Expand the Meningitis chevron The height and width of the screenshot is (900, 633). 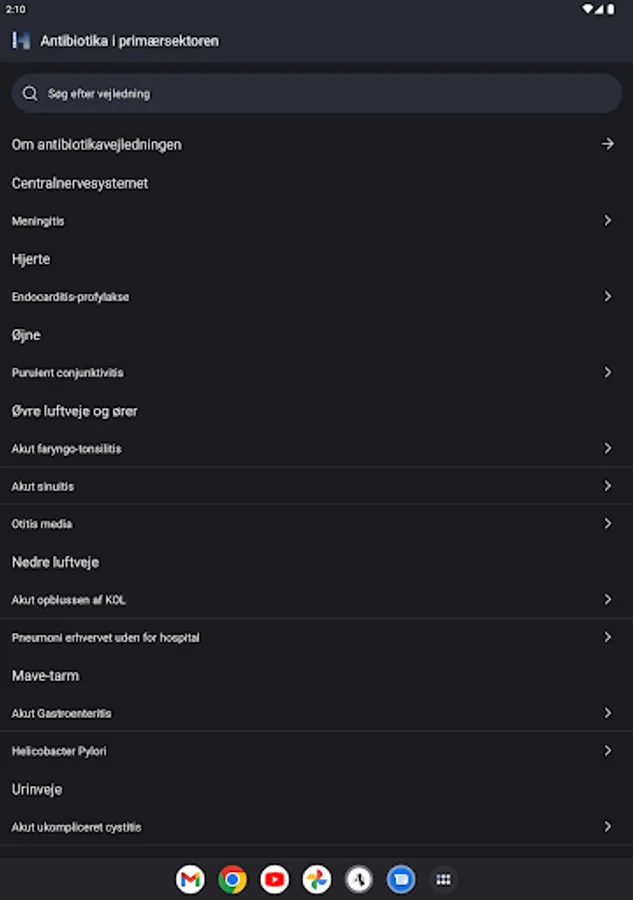[607, 220]
